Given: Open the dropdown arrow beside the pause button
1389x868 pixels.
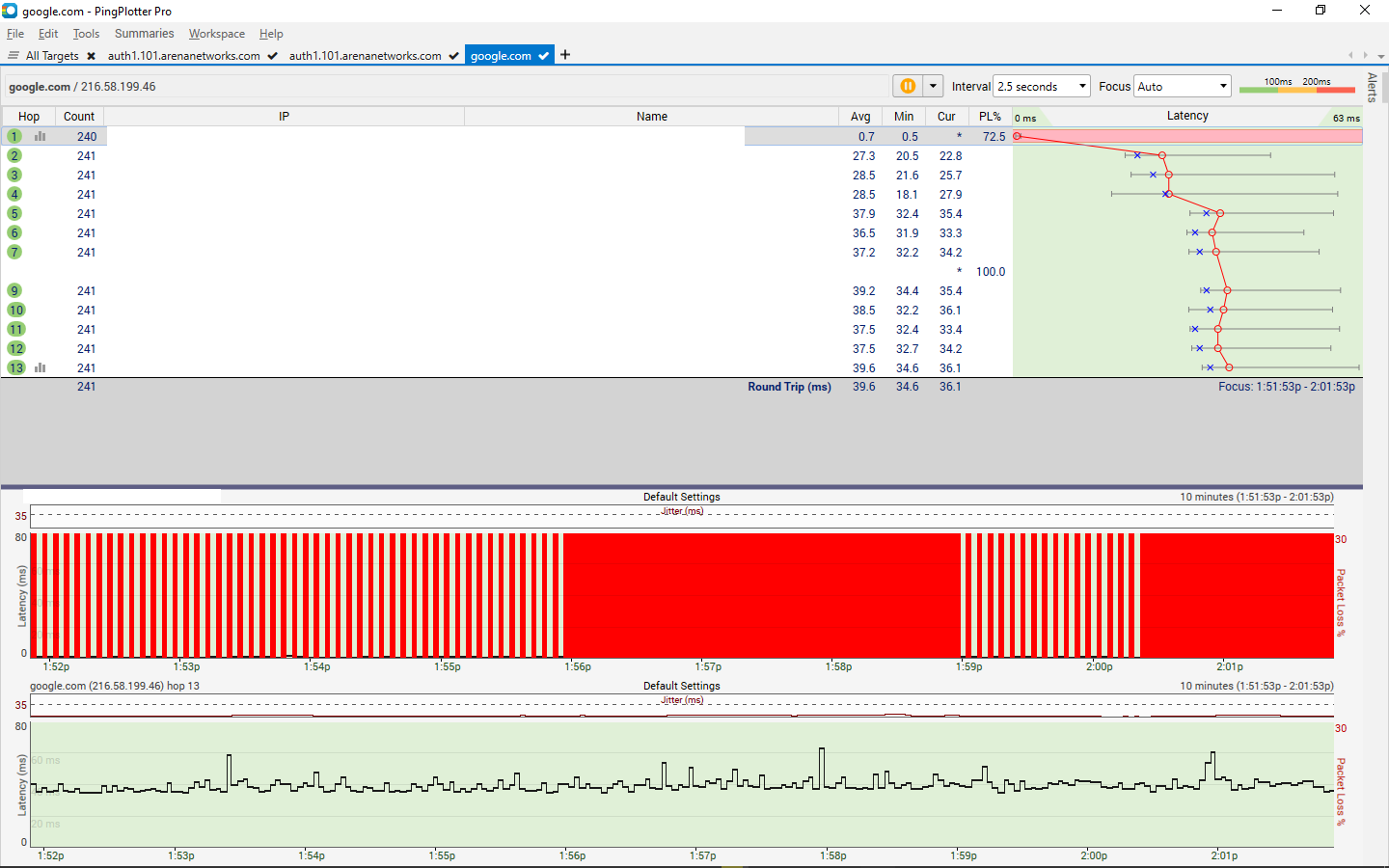Looking at the screenshot, I should (933, 86).
